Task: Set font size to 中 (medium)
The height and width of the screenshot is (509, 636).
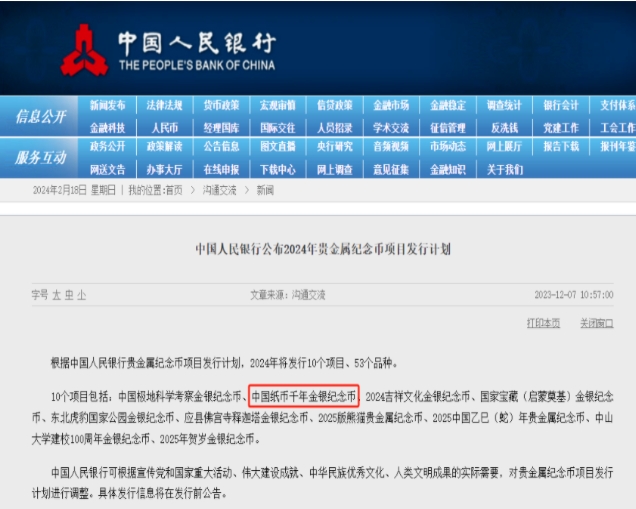Action: (x=69, y=295)
